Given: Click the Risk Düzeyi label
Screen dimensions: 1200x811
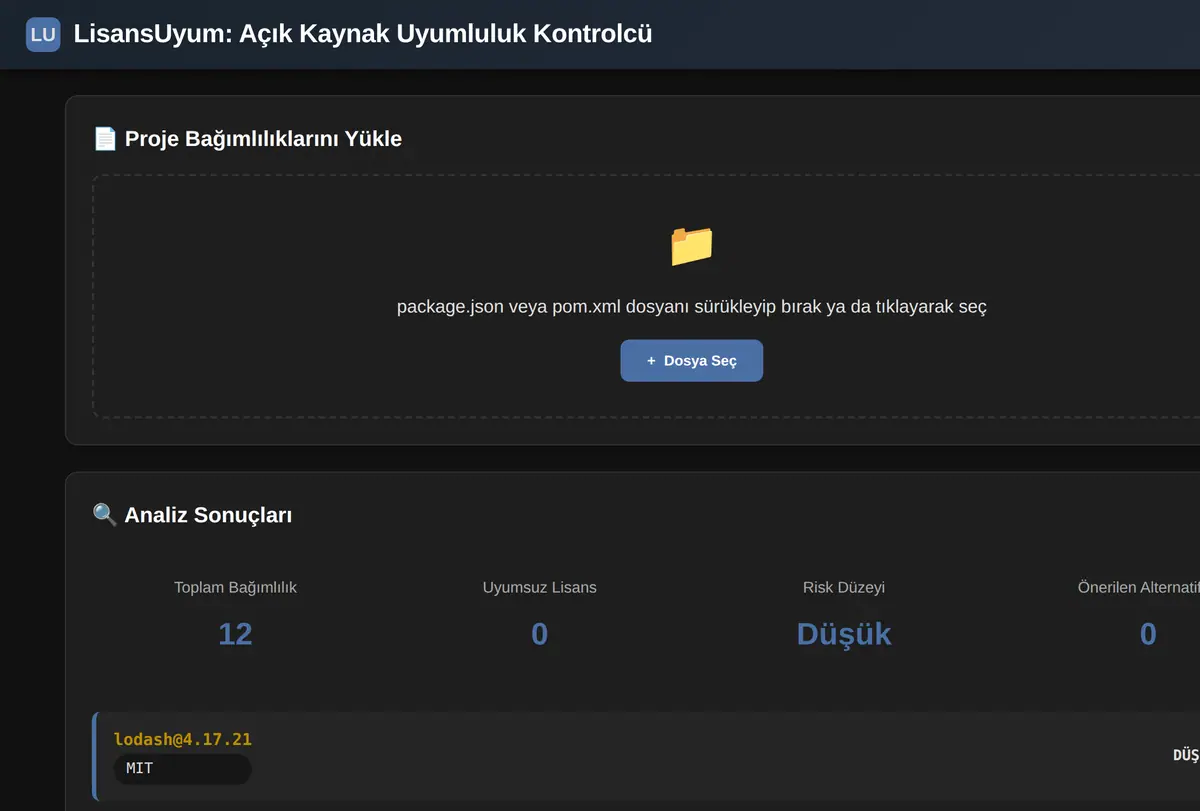Looking at the screenshot, I should (844, 587).
